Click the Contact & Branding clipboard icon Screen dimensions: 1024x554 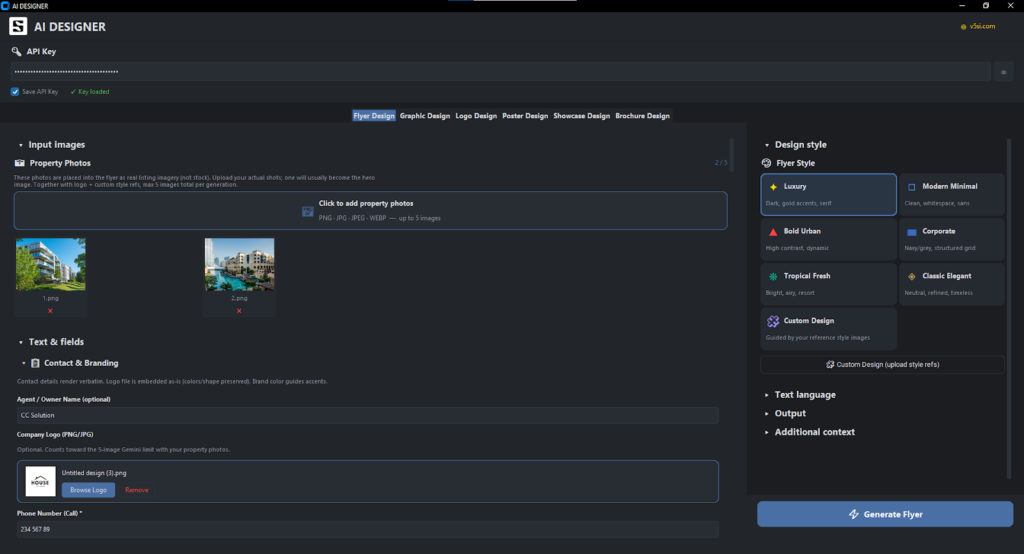[x=35, y=363]
